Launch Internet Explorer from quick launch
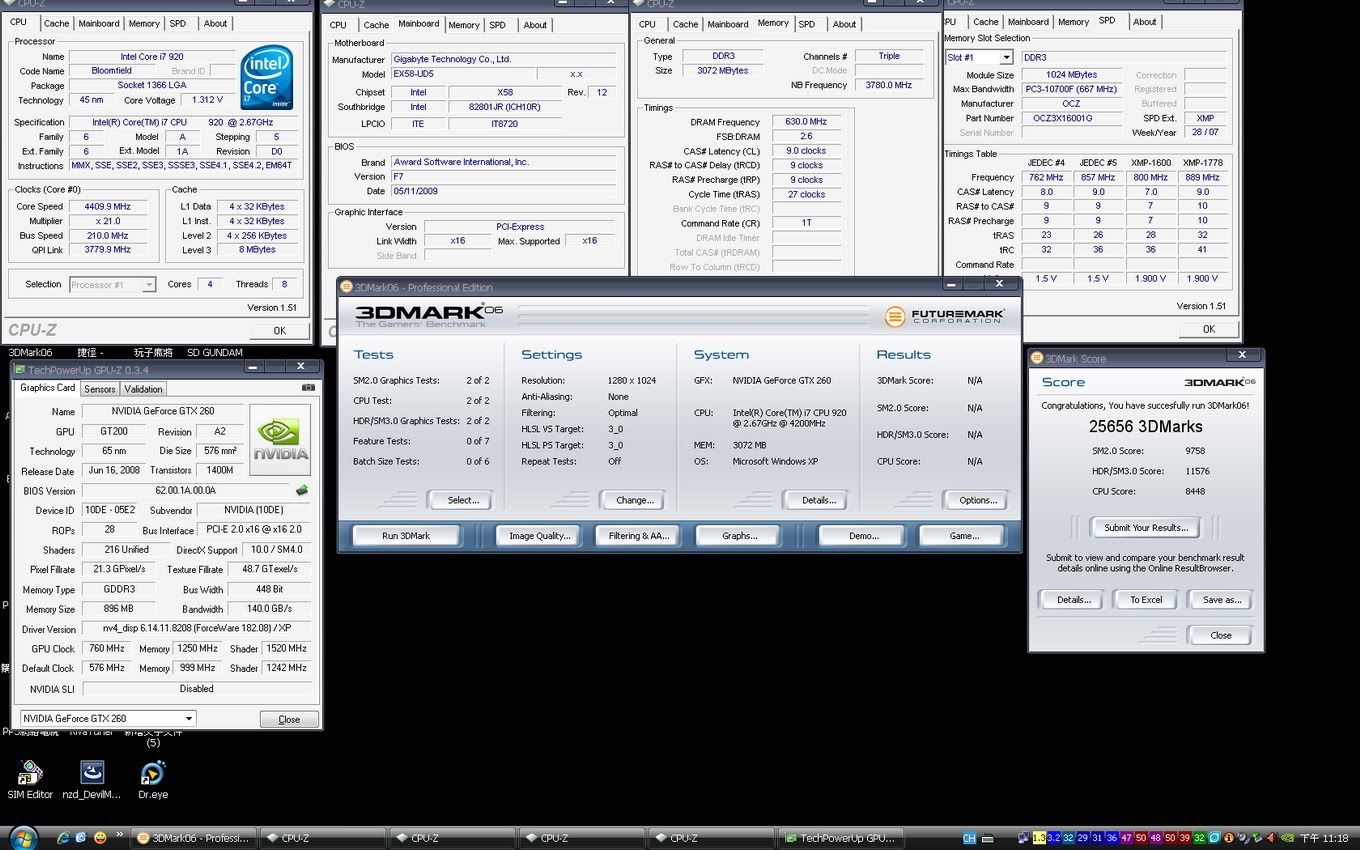1360x850 pixels. click(64, 838)
